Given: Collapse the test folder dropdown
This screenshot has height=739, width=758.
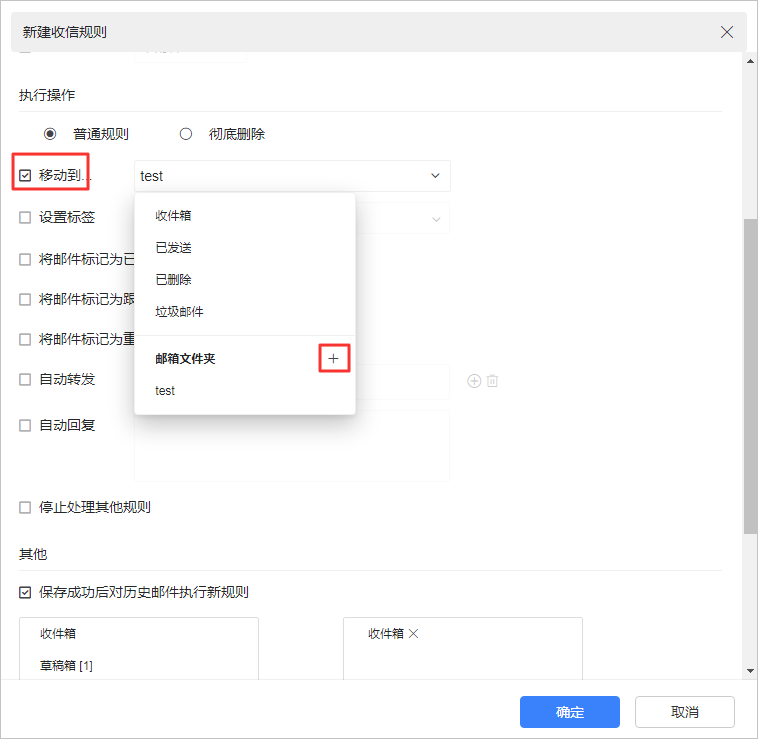Looking at the screenshot, I should 435,176.
